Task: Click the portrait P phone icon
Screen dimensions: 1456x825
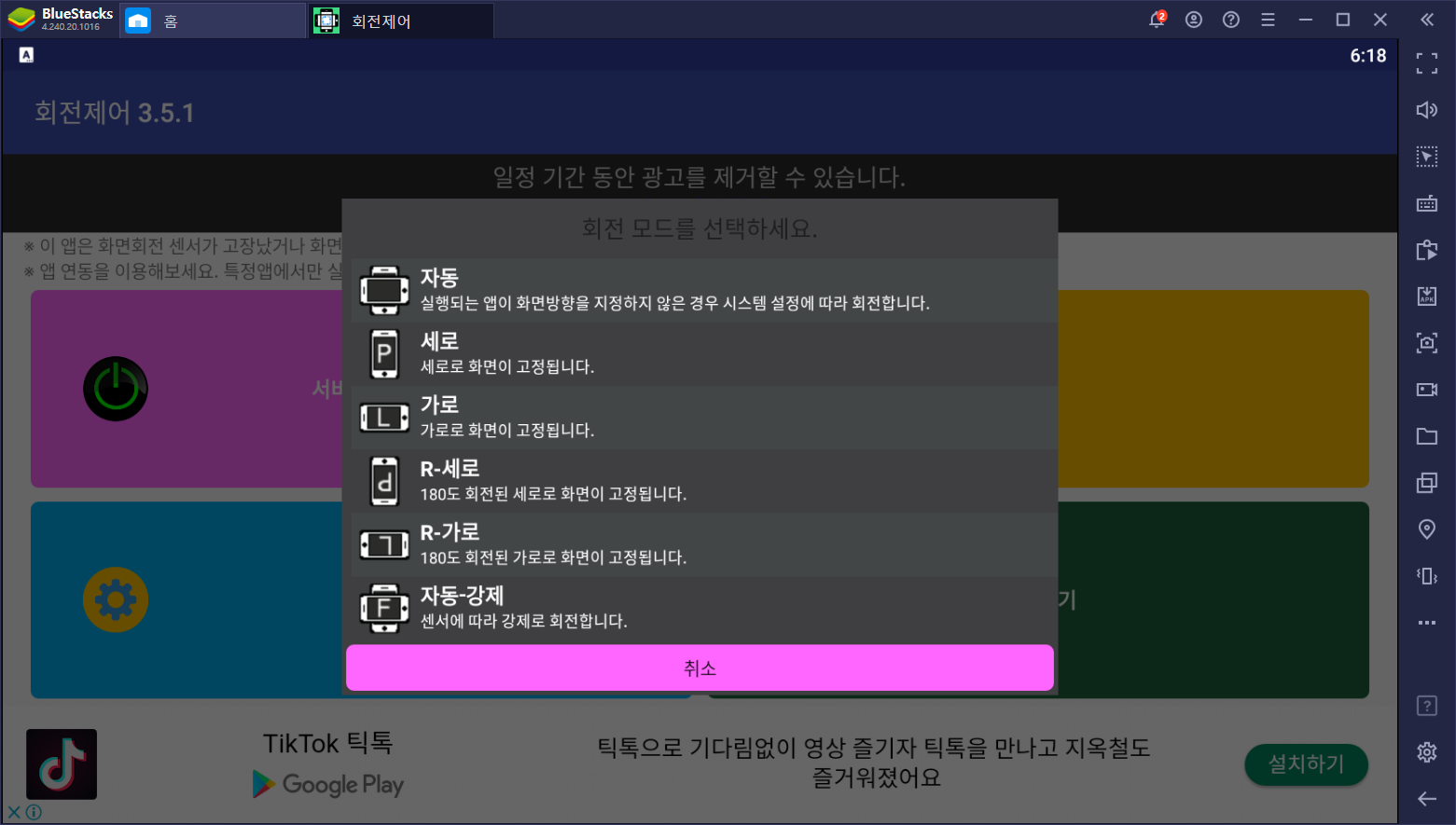Action: click(x=384, y=354)
